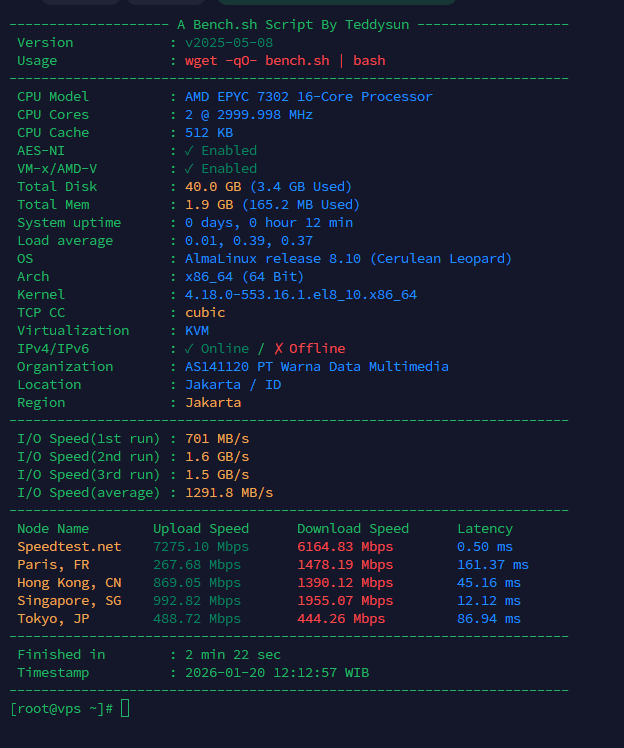624x748 pixels.
Task: Click the IPv4 Online checkmark
Action: [189, 349]
